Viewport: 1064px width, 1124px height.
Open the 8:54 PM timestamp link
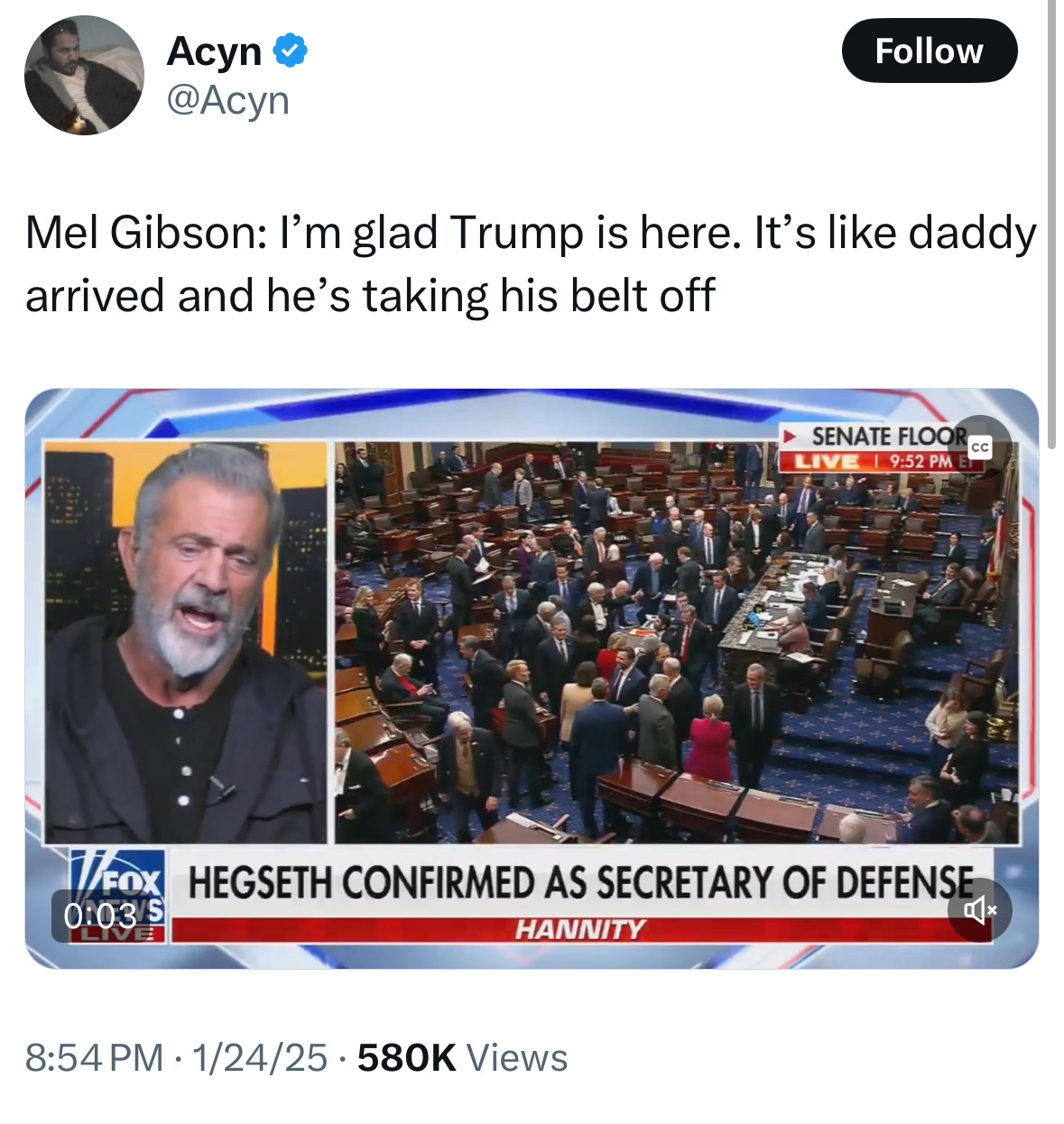pos(95,1057)
